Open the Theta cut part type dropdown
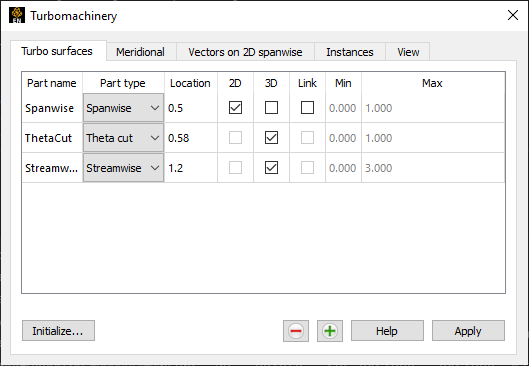 (123, 138)
